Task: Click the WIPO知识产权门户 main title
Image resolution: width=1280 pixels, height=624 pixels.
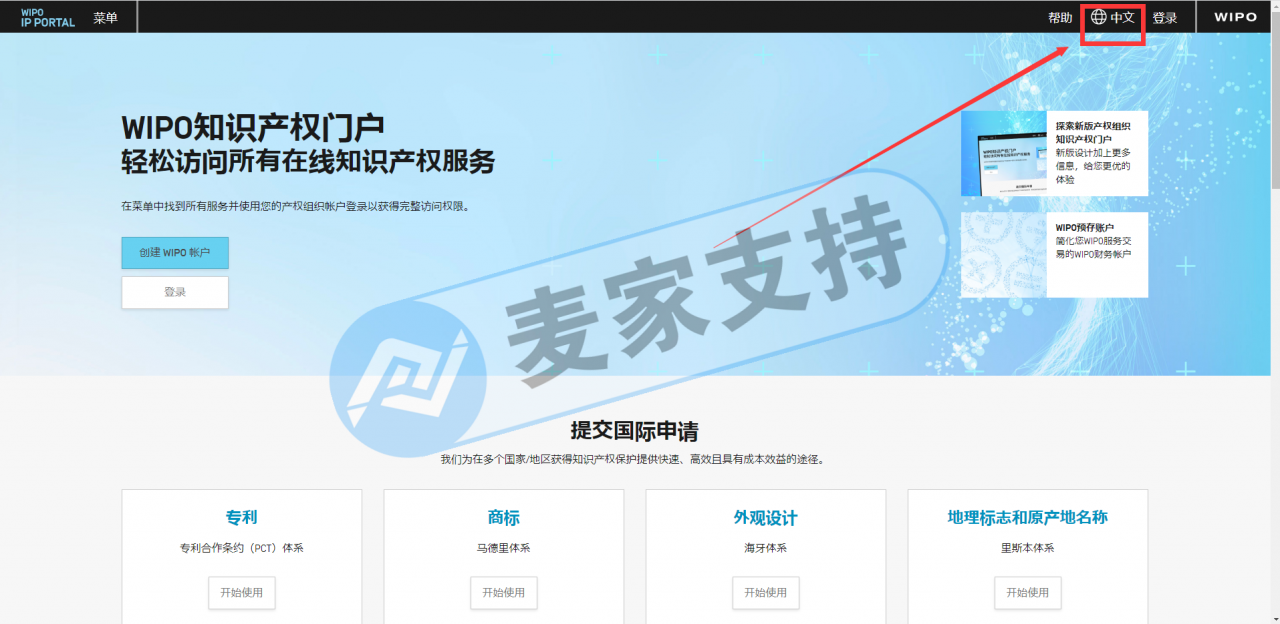Action: click(x=253, y=128)
